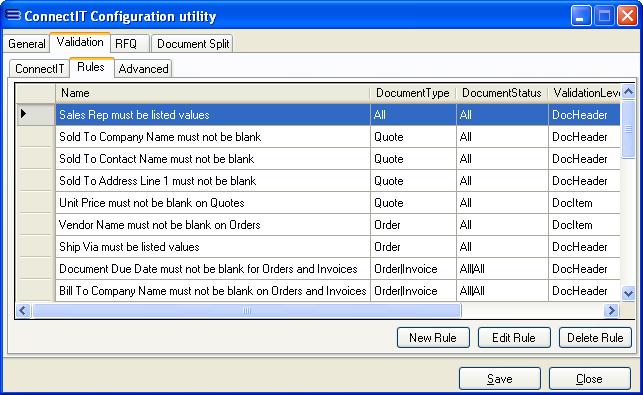This screenshot has width=643, height=395.
Task: Sort by the DocumentStatus column header
Action: click(502, 93)
